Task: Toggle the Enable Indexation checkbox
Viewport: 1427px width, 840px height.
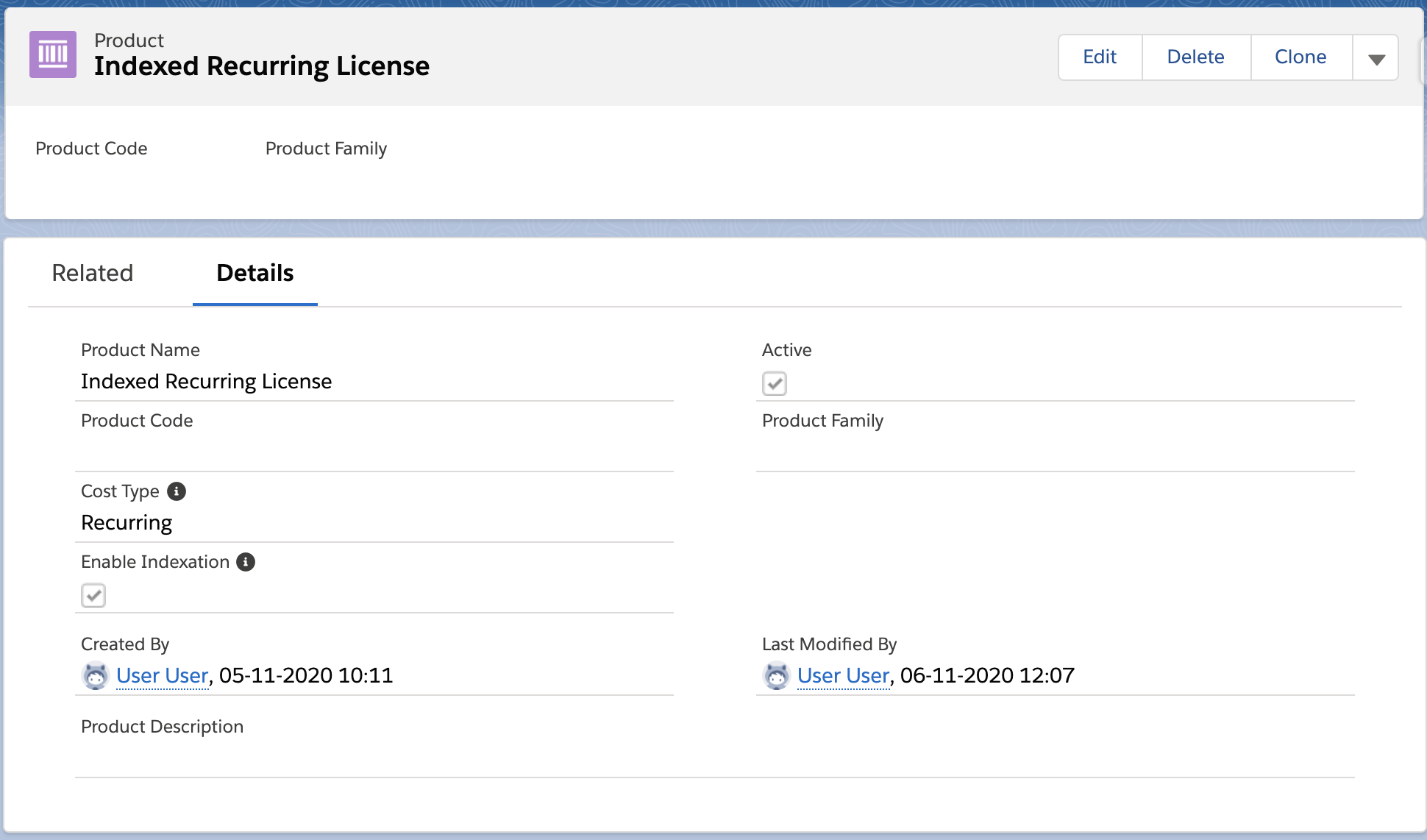Action: tap(93, 595)
